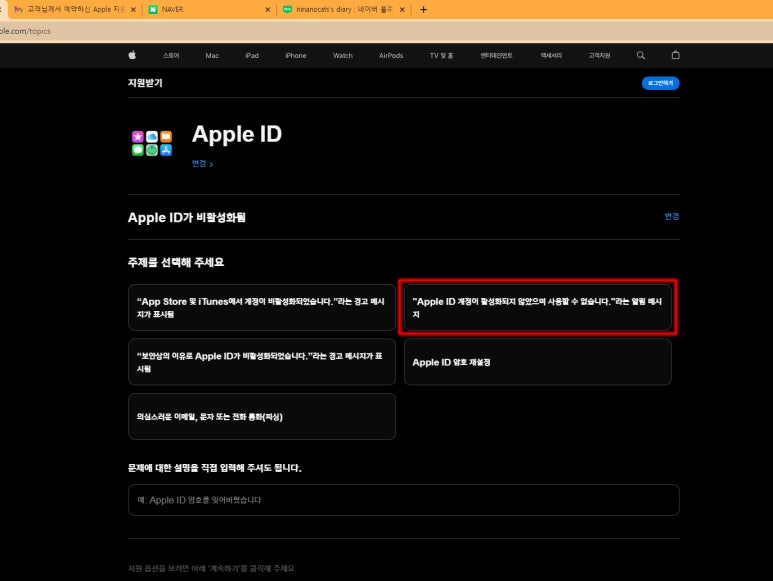Click the blog tab favicon
773x581 pixels.
[287, 9]
